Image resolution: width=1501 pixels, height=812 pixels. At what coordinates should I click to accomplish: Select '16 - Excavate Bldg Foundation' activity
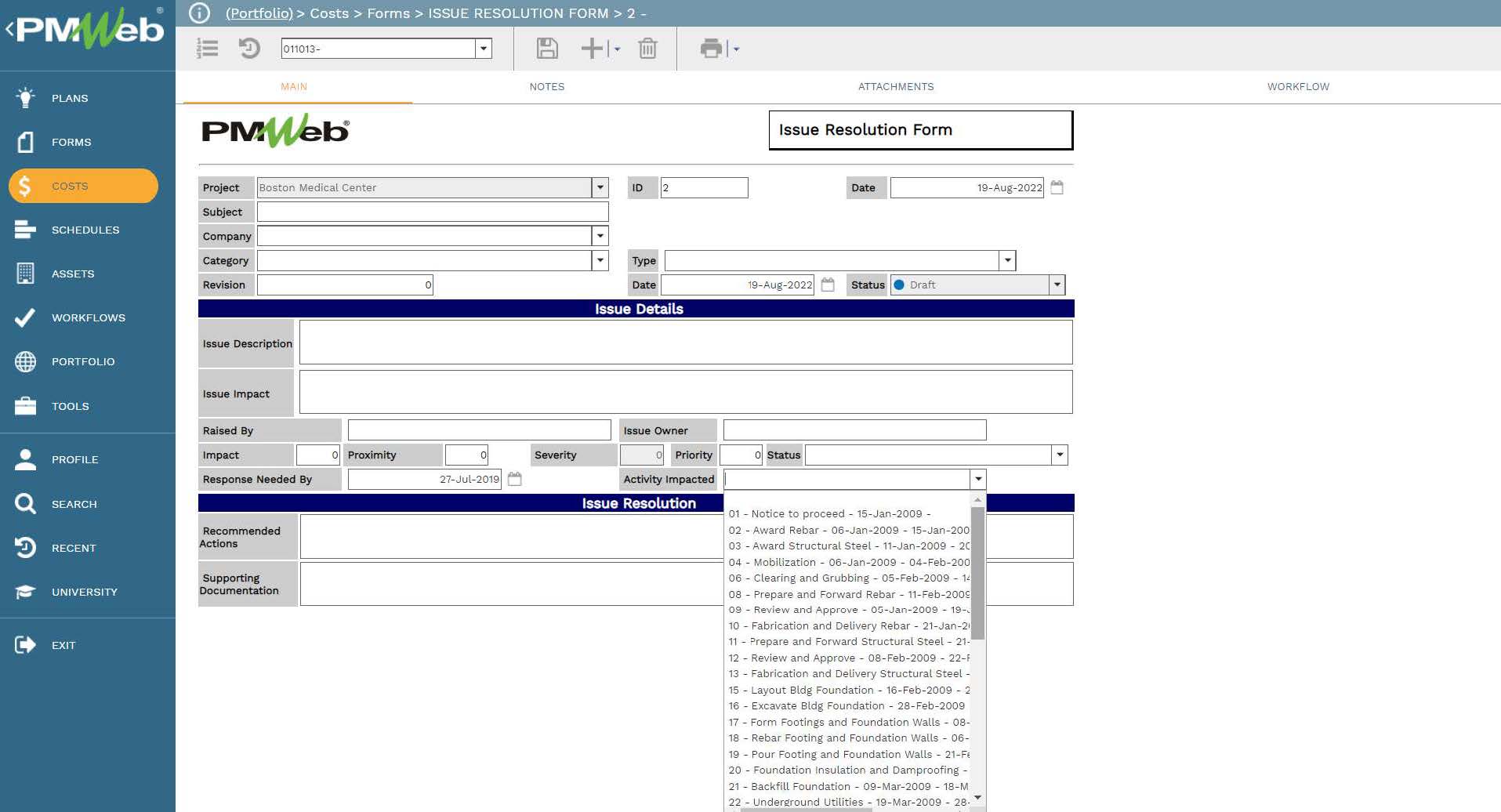pyautogui.click(x=847, y=705)
